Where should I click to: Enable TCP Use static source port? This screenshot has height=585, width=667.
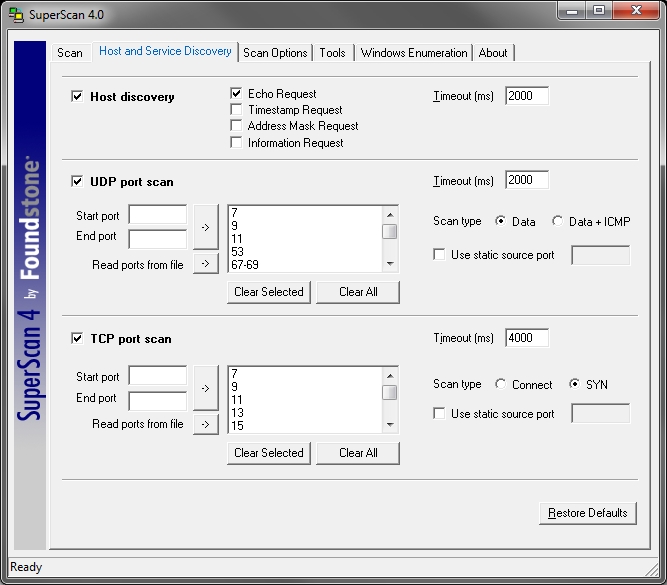[x=439, y=414]
